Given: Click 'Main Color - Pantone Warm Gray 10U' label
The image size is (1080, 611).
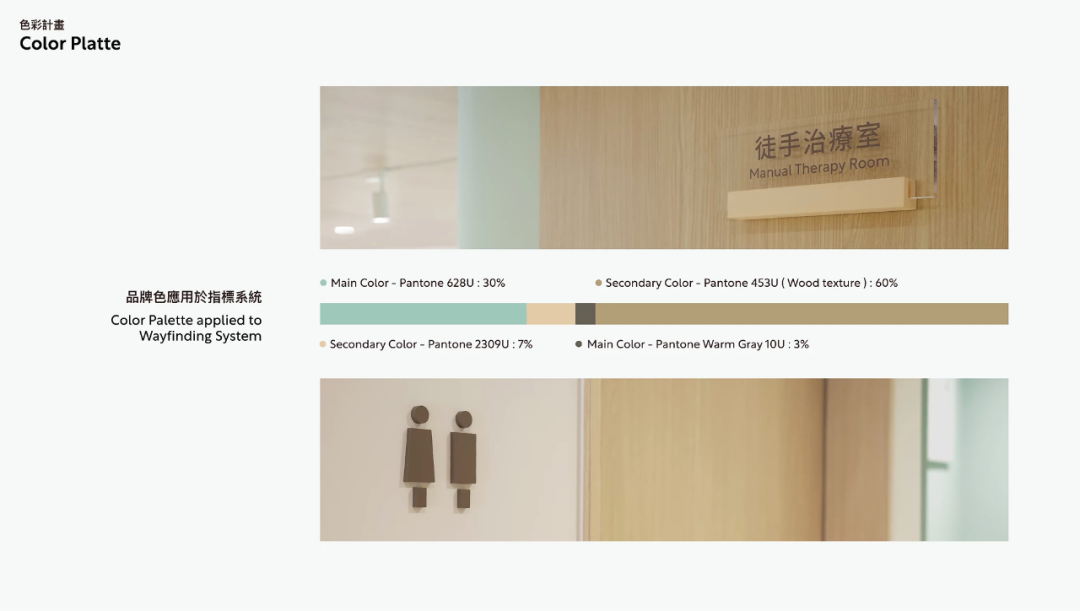Looking at the screenshot, I should click(x=698, y=344).
